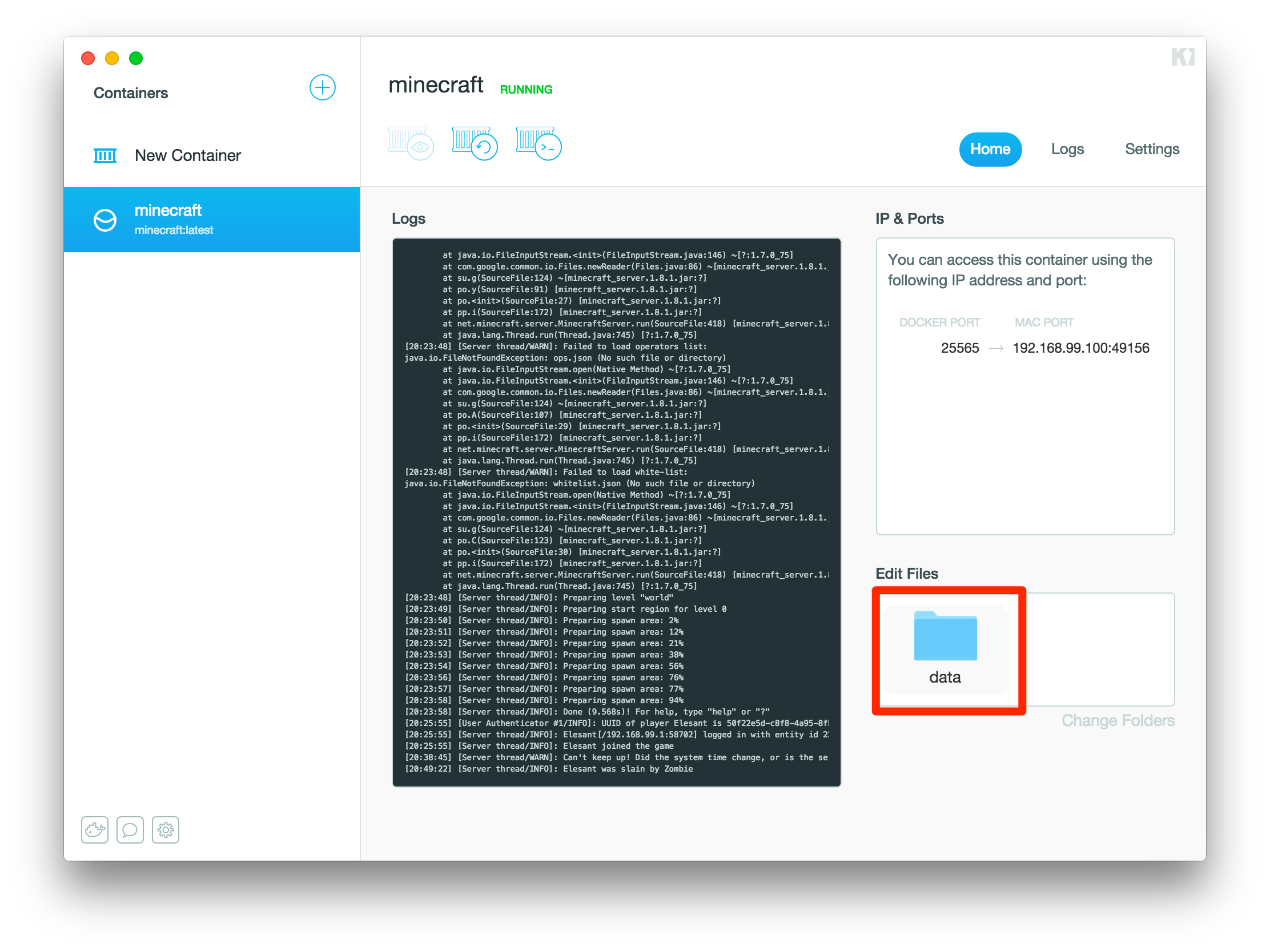This screenshot has height=952, width=1270.
Task: Switch to the Logs tab
Action: (x=1067, y=149)
